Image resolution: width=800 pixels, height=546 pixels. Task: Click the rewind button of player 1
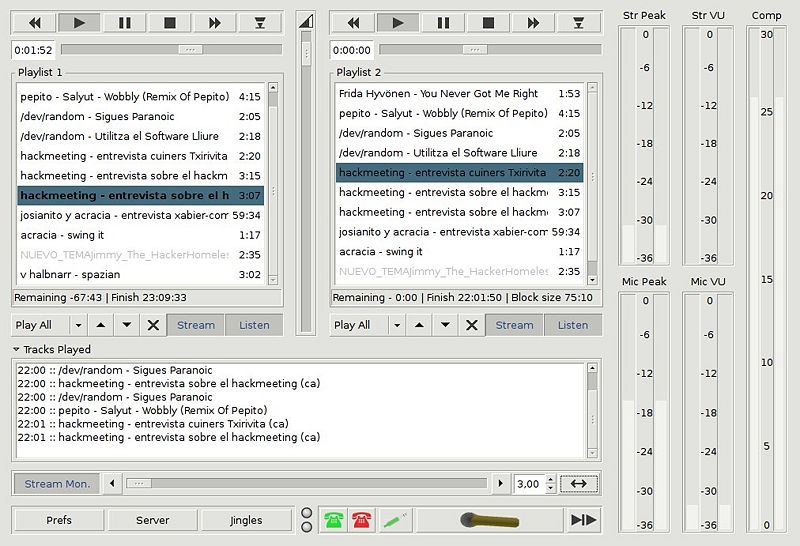[34, 23]
